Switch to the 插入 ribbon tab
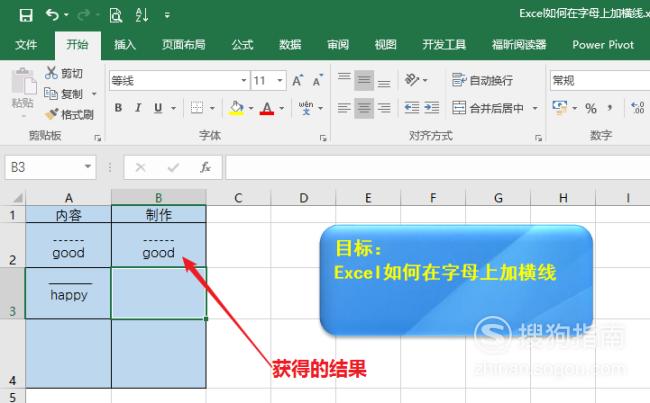The image size is (650, 403). 125,45
